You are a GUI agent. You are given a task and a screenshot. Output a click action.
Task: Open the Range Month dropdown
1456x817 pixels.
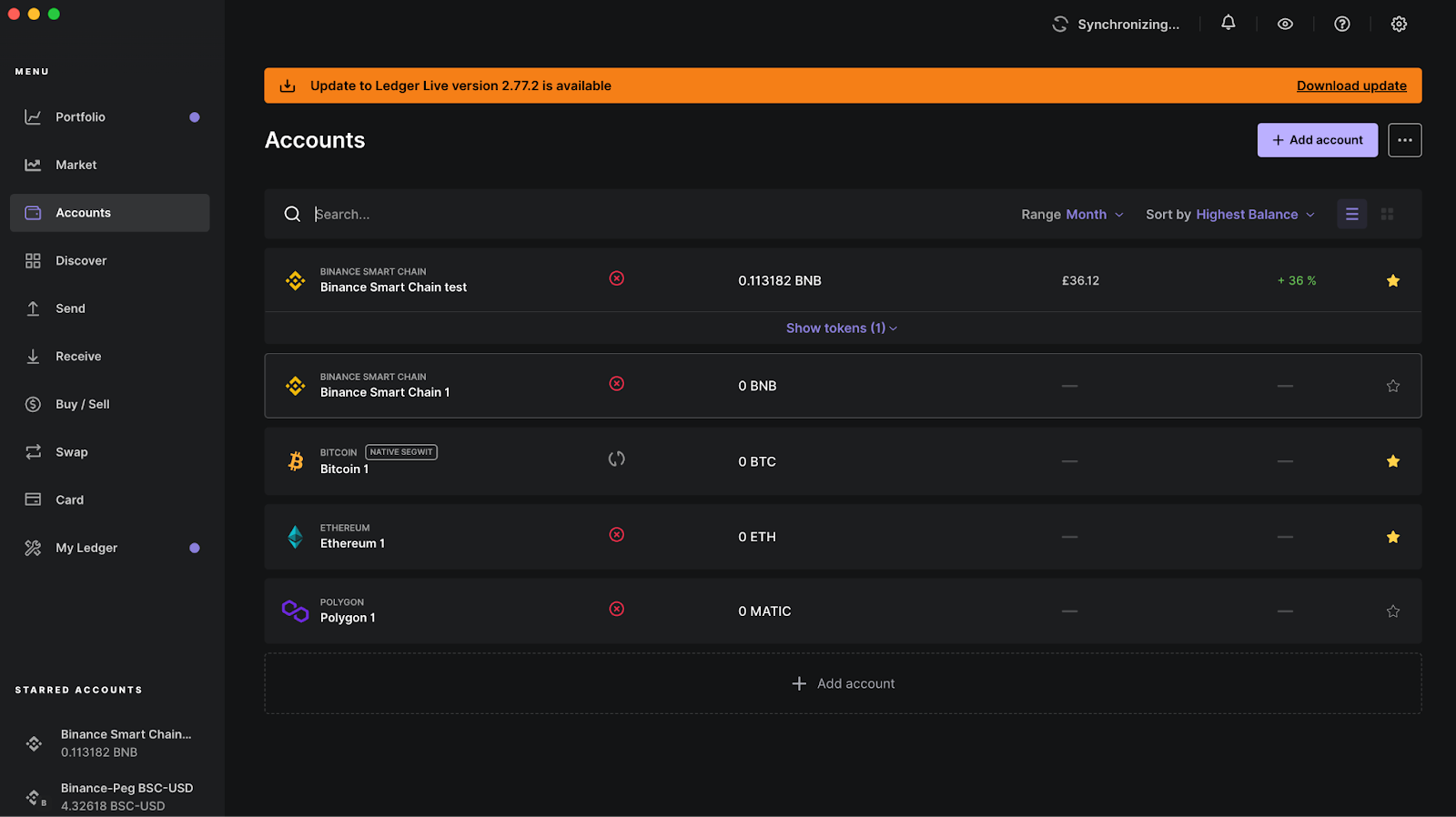click(x=1072, y=215)
